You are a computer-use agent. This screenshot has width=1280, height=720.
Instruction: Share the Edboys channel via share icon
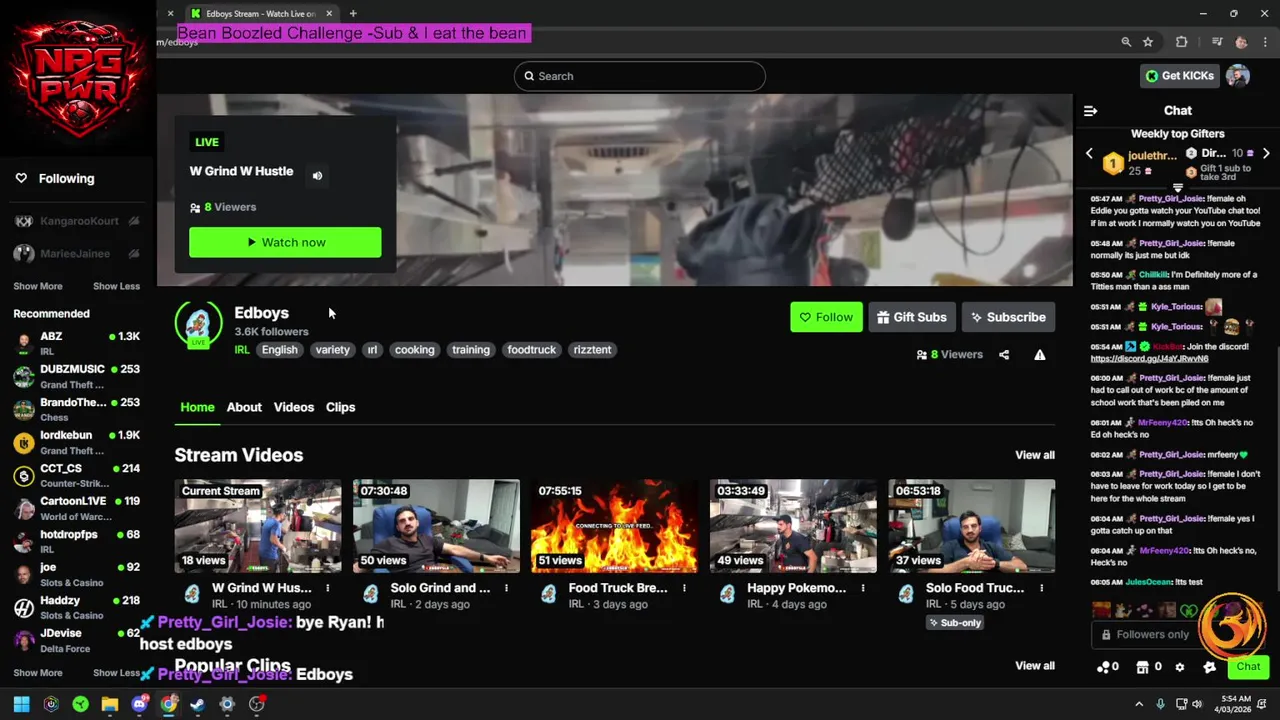pos(1004,355)
